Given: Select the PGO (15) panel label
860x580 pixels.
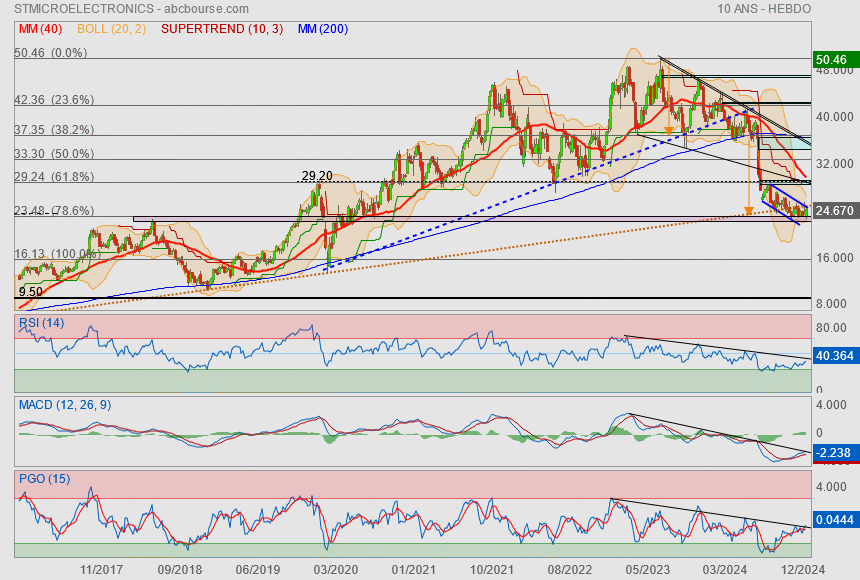Looking at the screenshot, I should 44,478.
